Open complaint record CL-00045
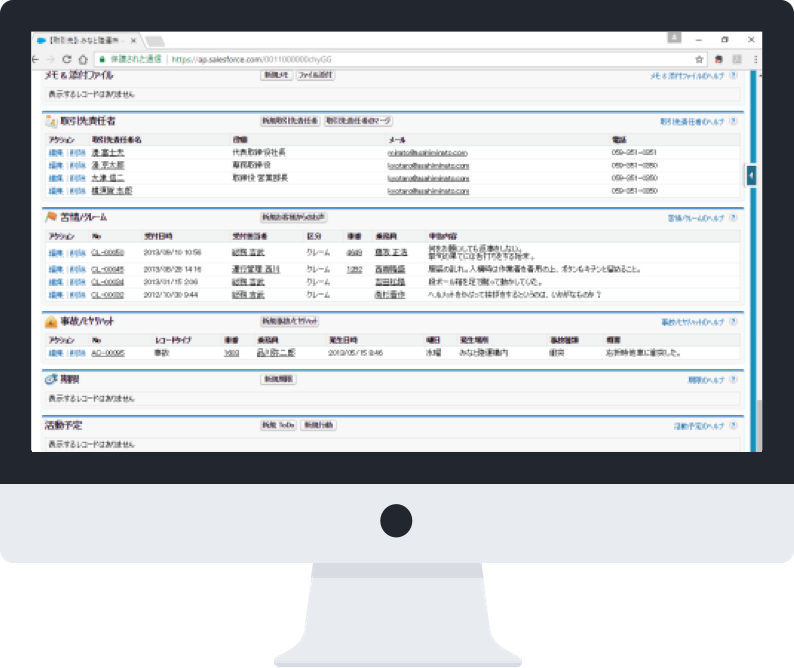 click(x=107, y=269)
